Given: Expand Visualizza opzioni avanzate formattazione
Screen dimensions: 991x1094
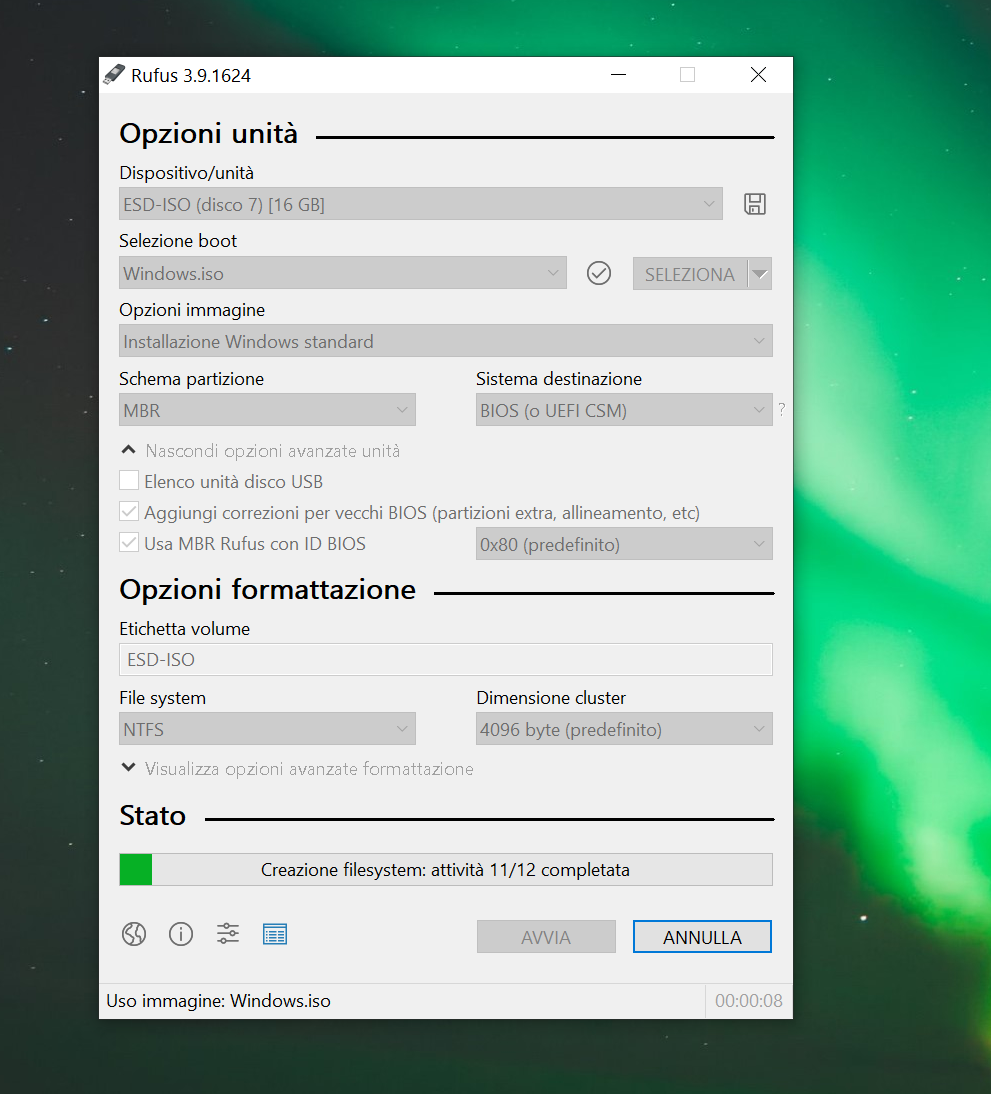Looking at the screenshot, I should [x=297, y=769].
